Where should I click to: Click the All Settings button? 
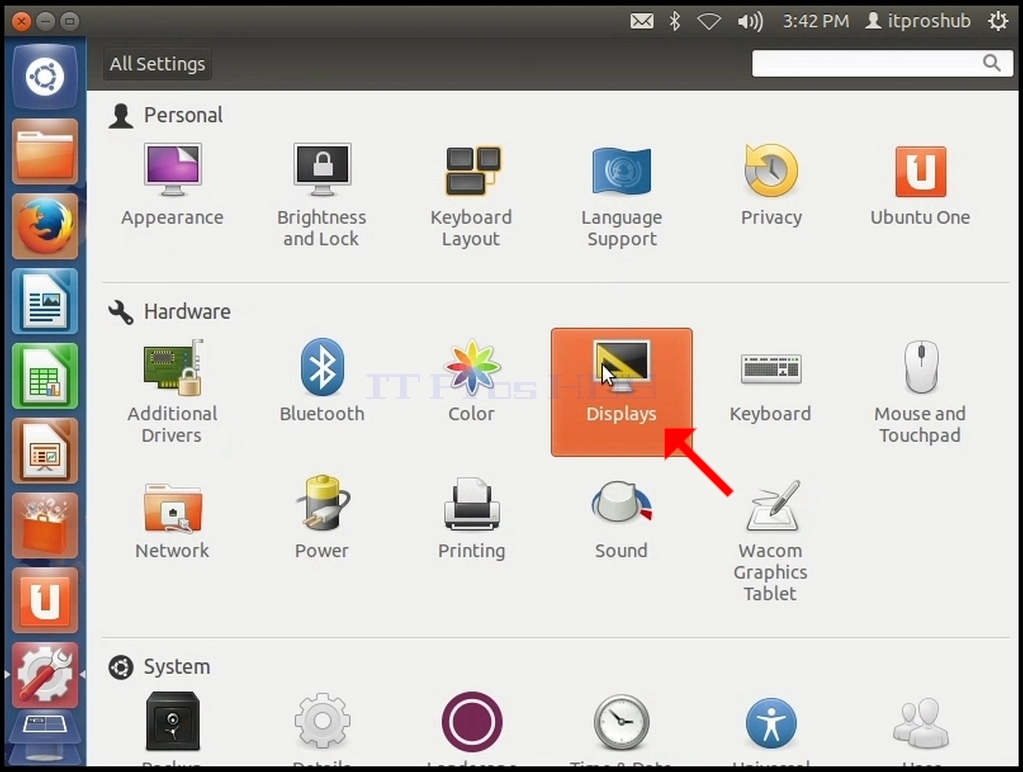[157, 64]
